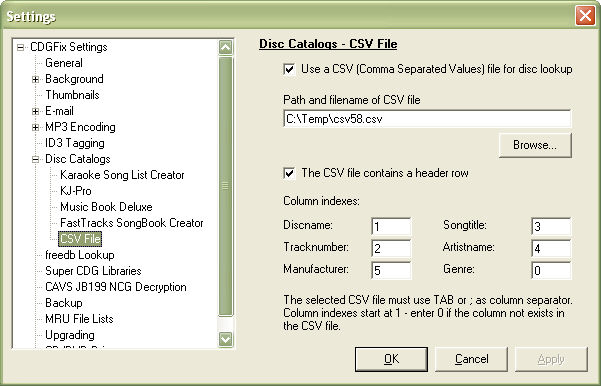Click the disabled Apply button

coord(551,359)
